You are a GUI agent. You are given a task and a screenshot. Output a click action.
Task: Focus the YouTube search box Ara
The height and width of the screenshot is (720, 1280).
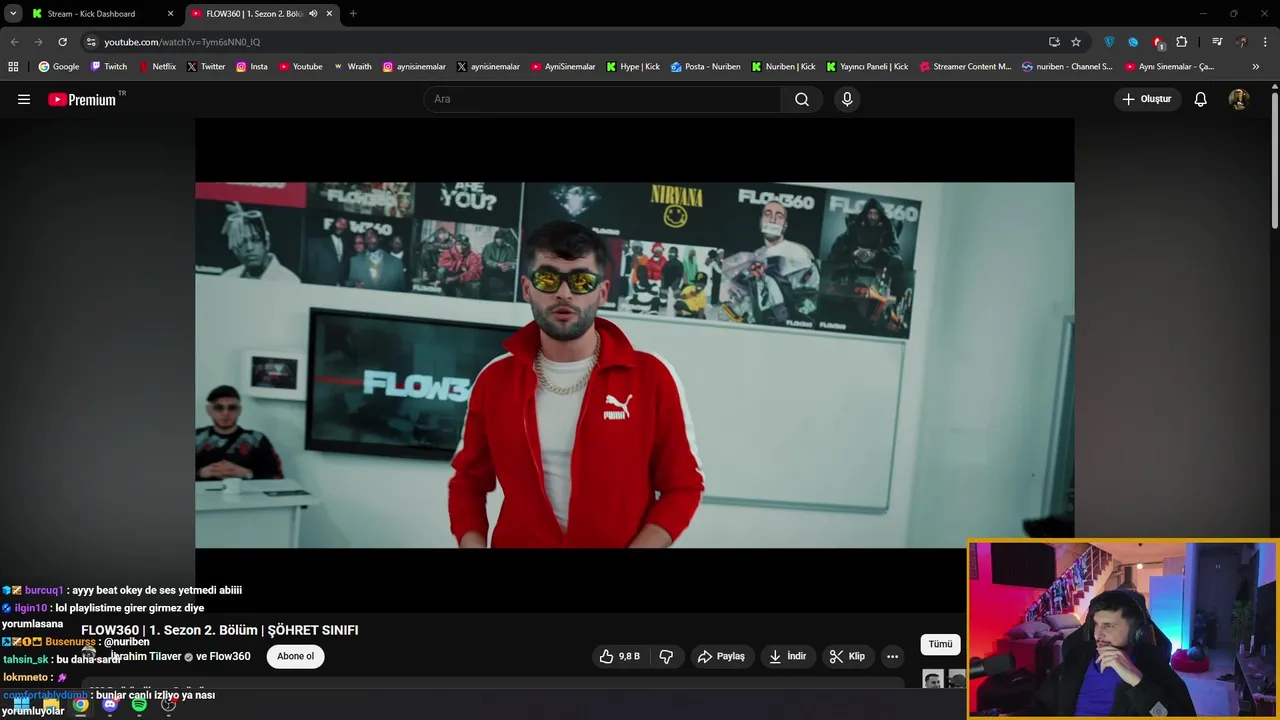tap(603, 99)
